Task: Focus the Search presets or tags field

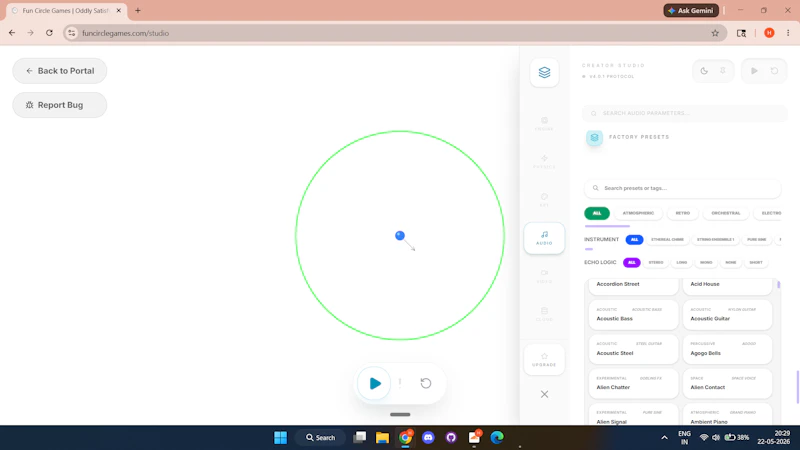Action: pyautogui.click(x=682, y=188)
